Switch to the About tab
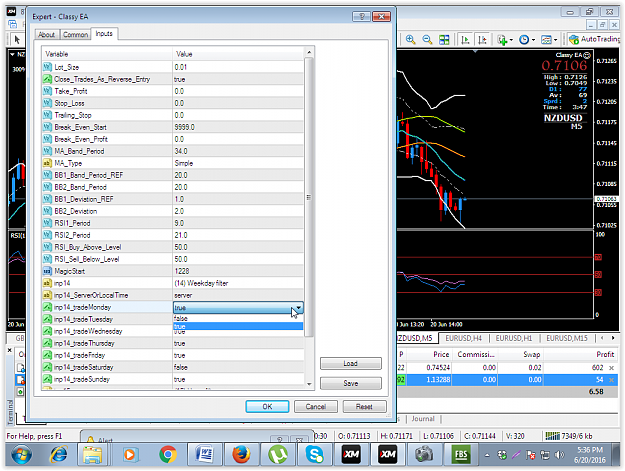This screenshot has width=625, height=471. point(47,35)
